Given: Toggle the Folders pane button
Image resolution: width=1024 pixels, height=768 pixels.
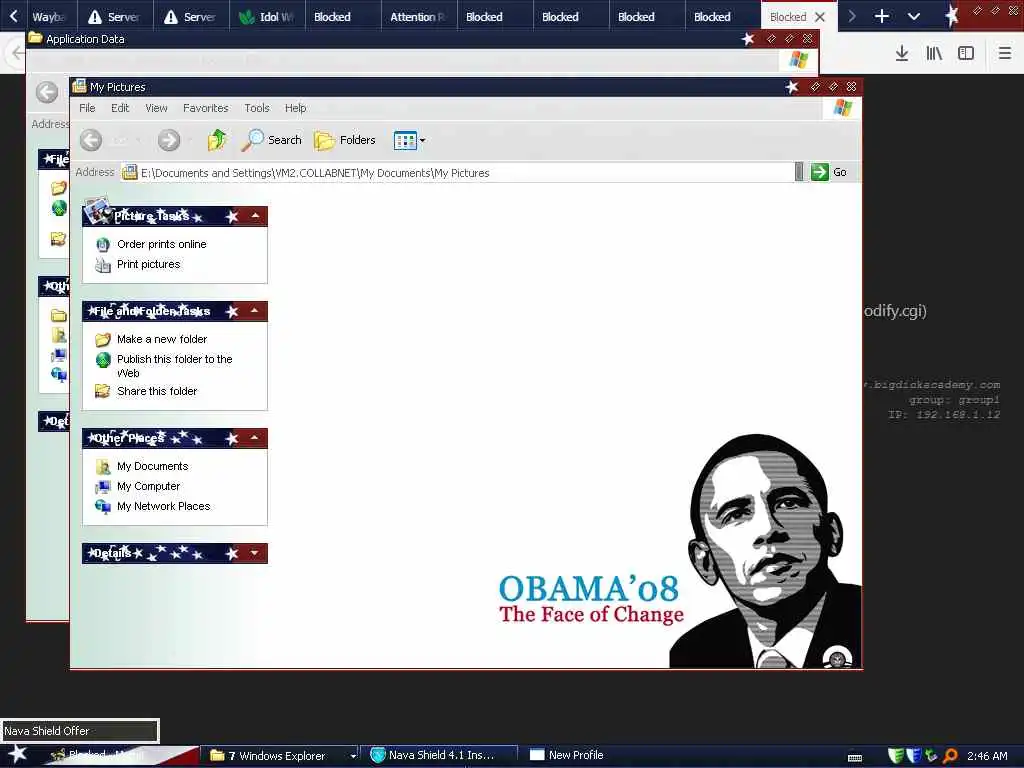Looking at the screenshot, I should pyautogui.click(x=345, y=140).
